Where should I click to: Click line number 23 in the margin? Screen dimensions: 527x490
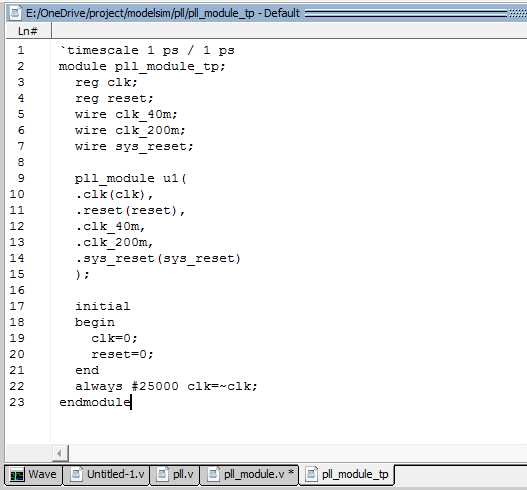(17, 402)
